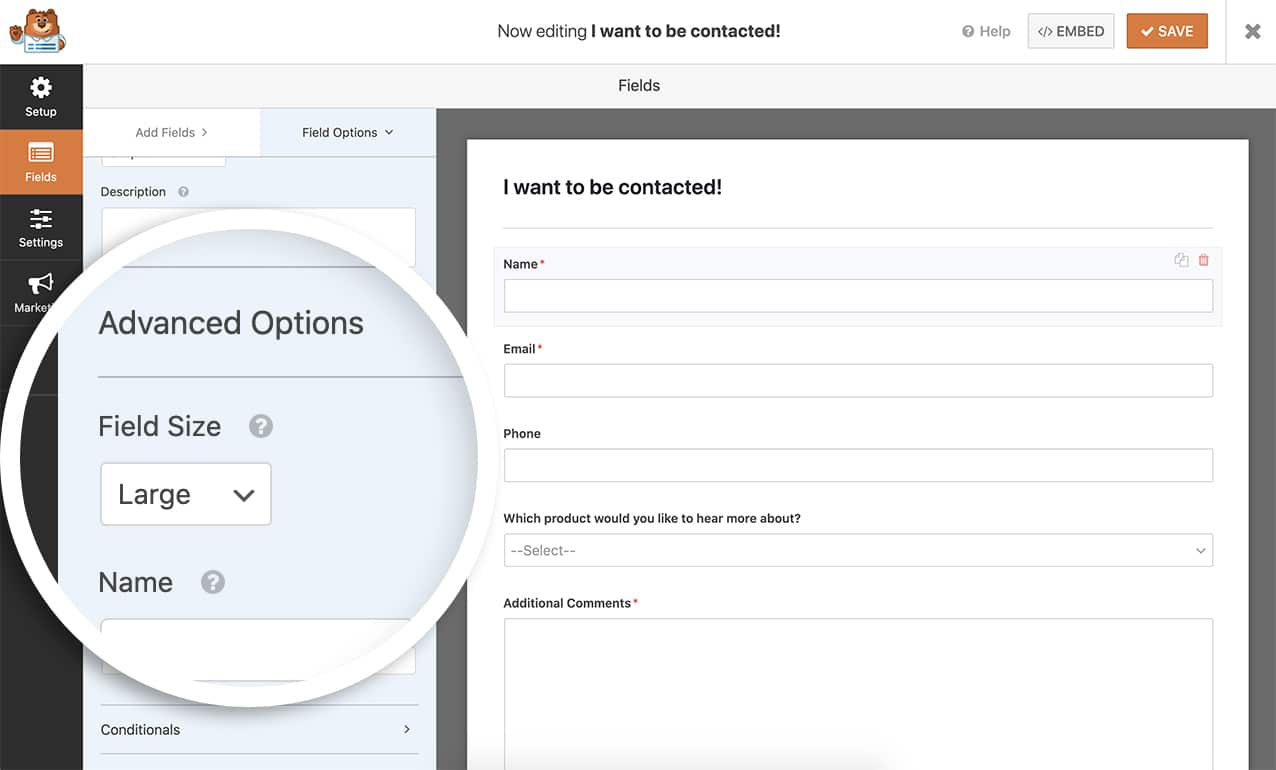The height and width of the screenshot is (770, 1276).
Task: Click the Embed button
Action: click(x=1070, y=31)
